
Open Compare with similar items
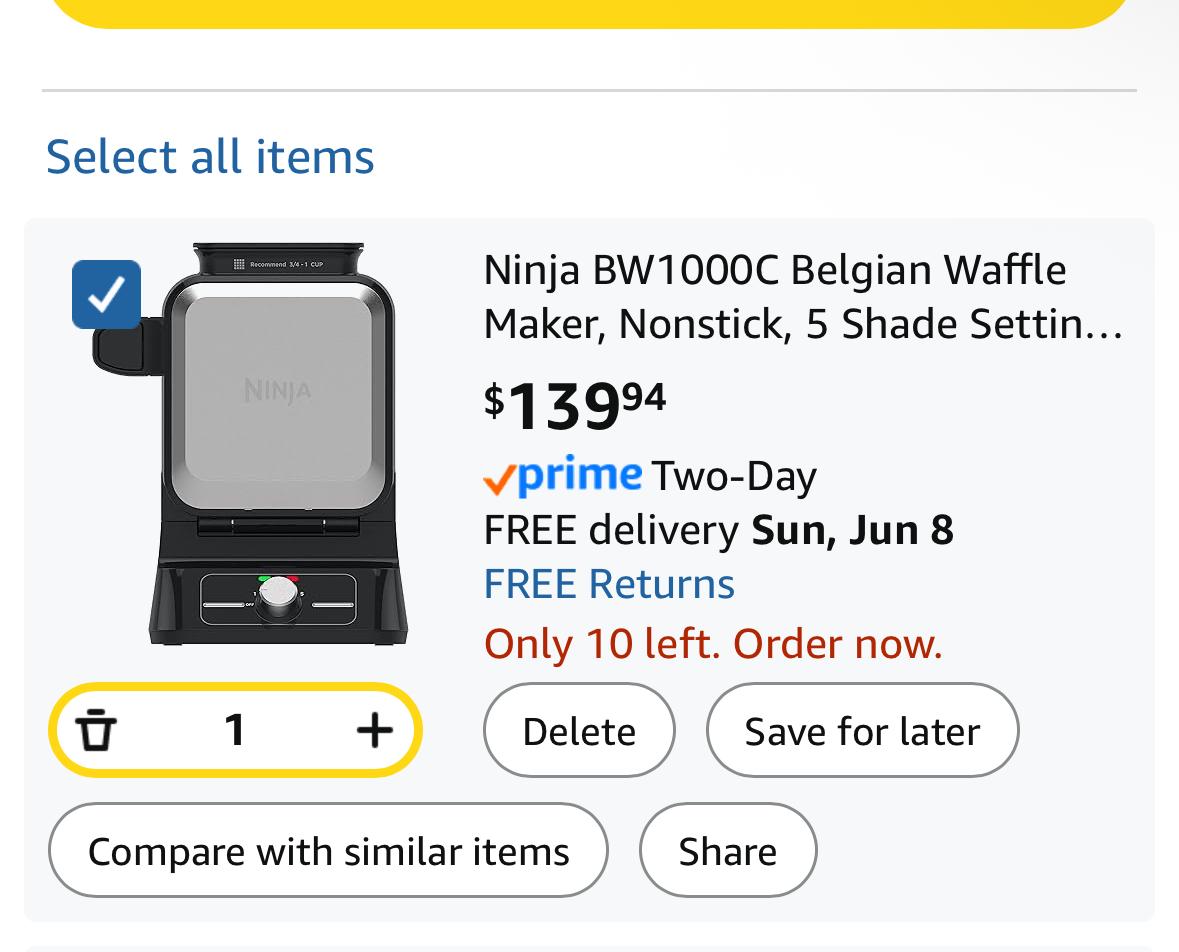coord(328,850)
